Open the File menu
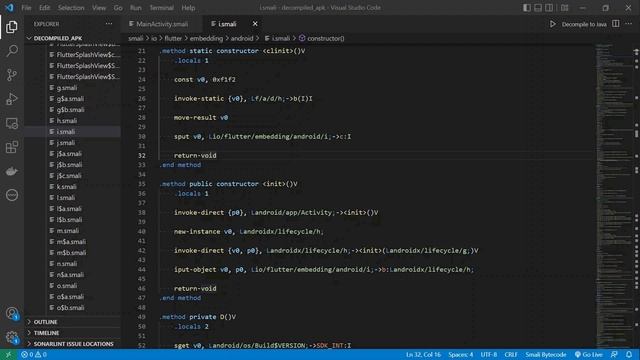640x360 pixels. tap(27, 8)
